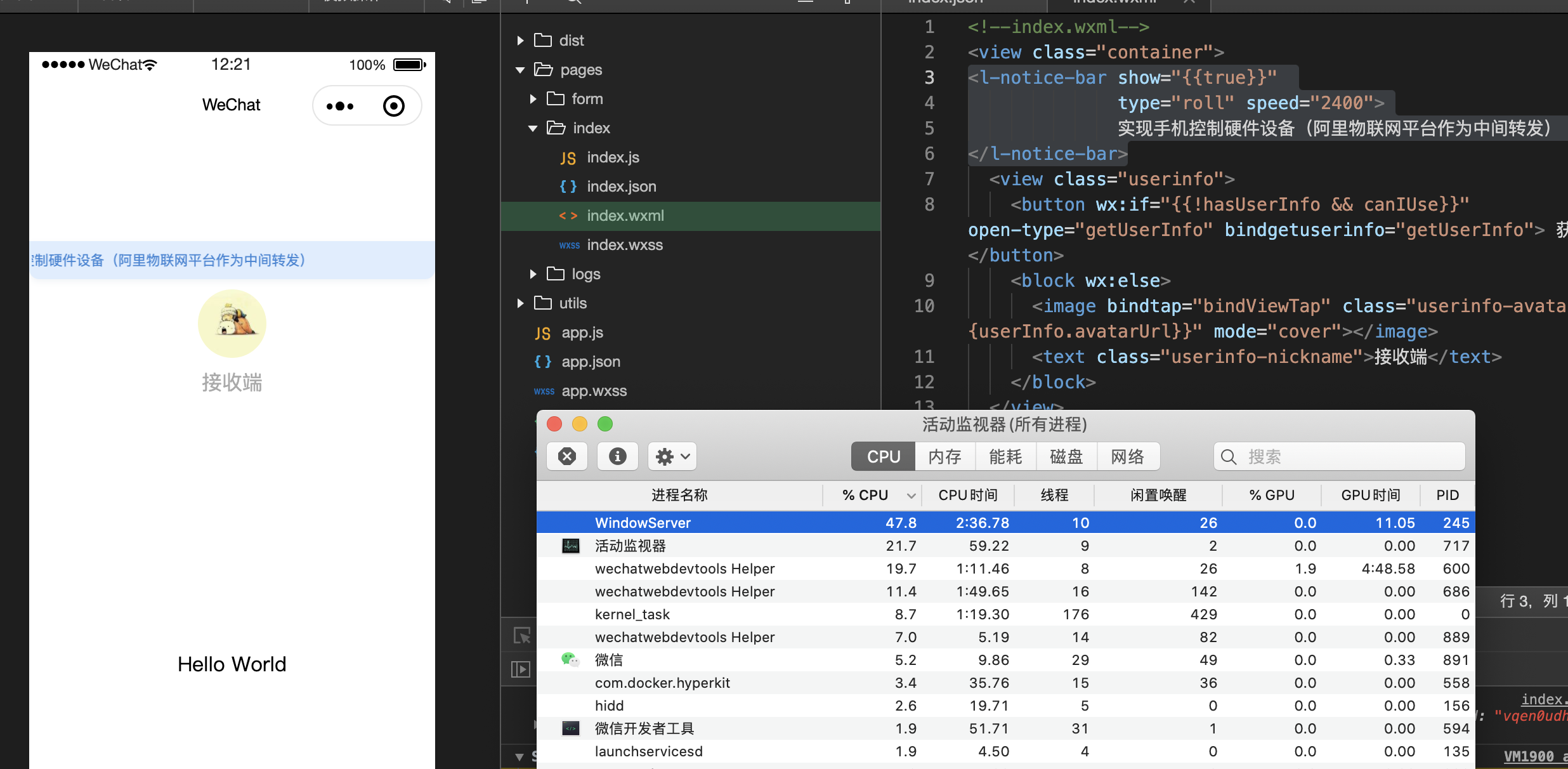Expand the utils folder in the file tree

pyautogui.click(x=520, y=303)
